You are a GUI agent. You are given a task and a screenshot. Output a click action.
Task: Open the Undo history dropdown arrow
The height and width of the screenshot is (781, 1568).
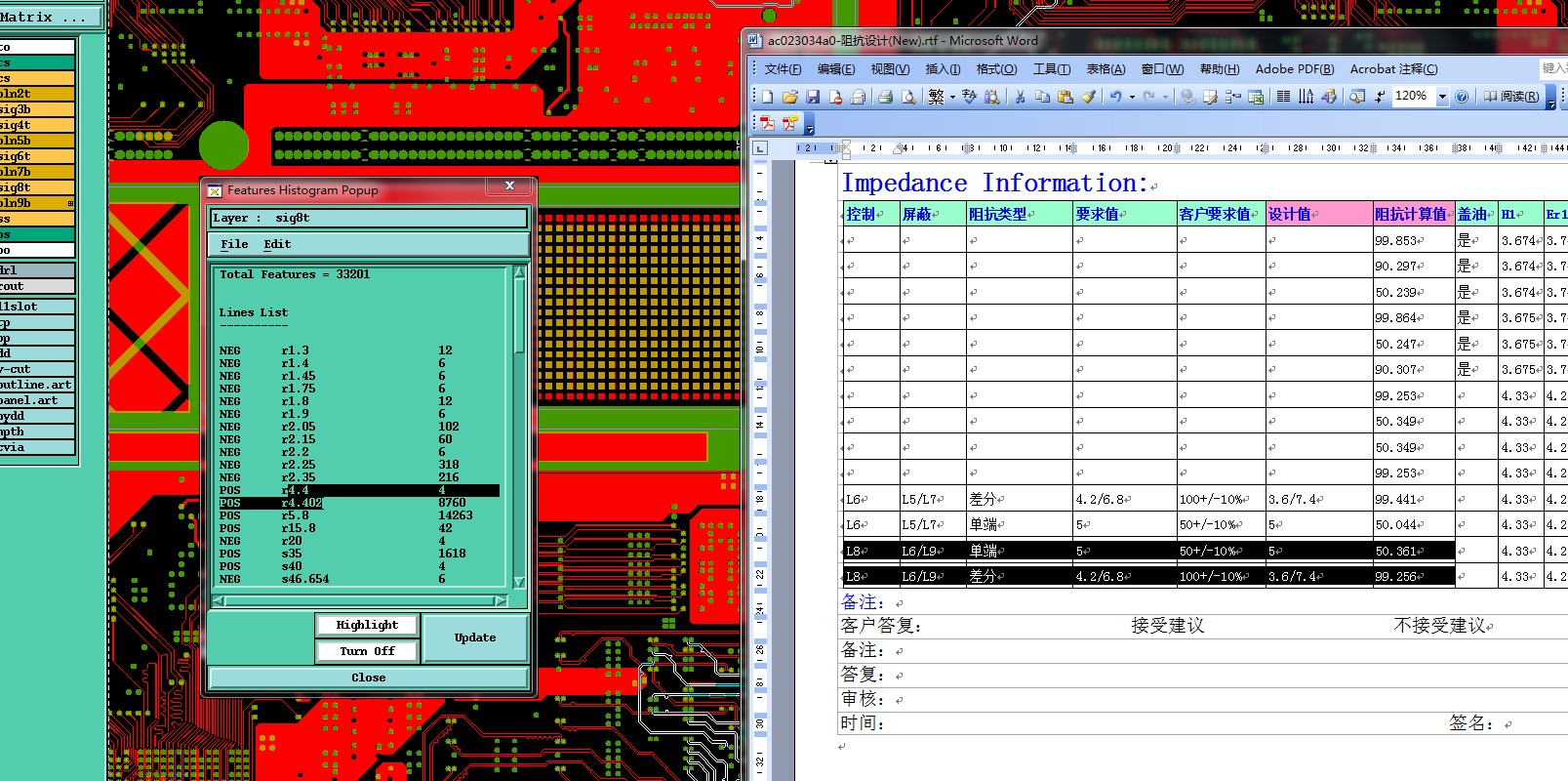click(x=1132, y=97)
